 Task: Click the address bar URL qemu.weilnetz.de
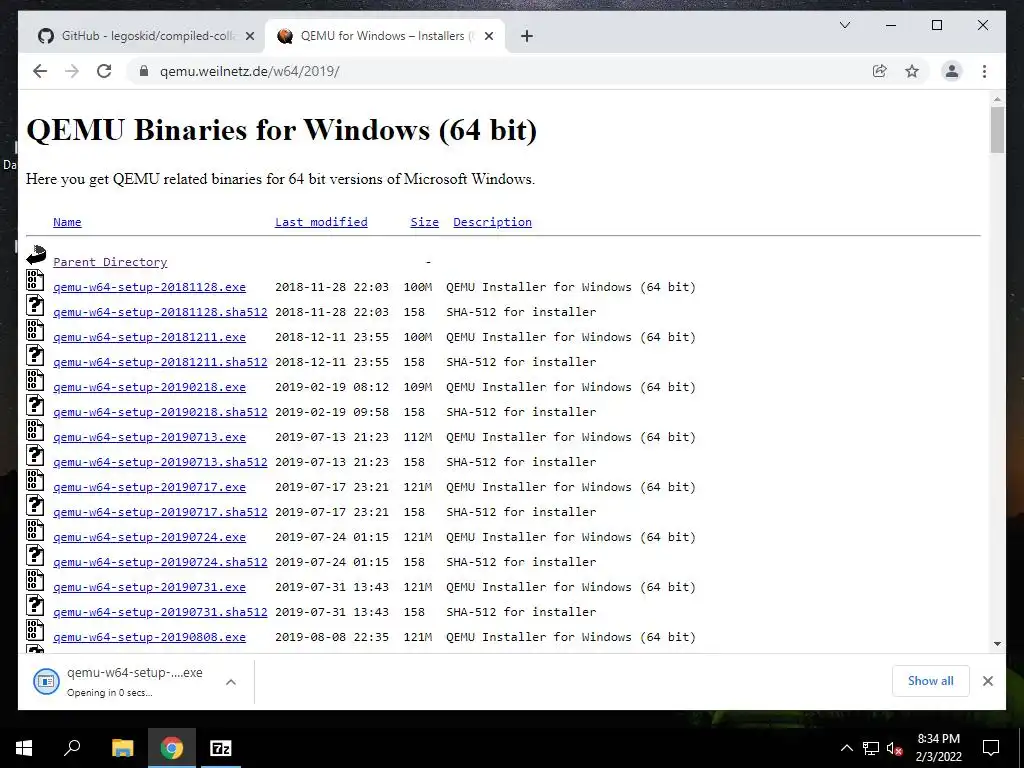click(x=249, y=71)
